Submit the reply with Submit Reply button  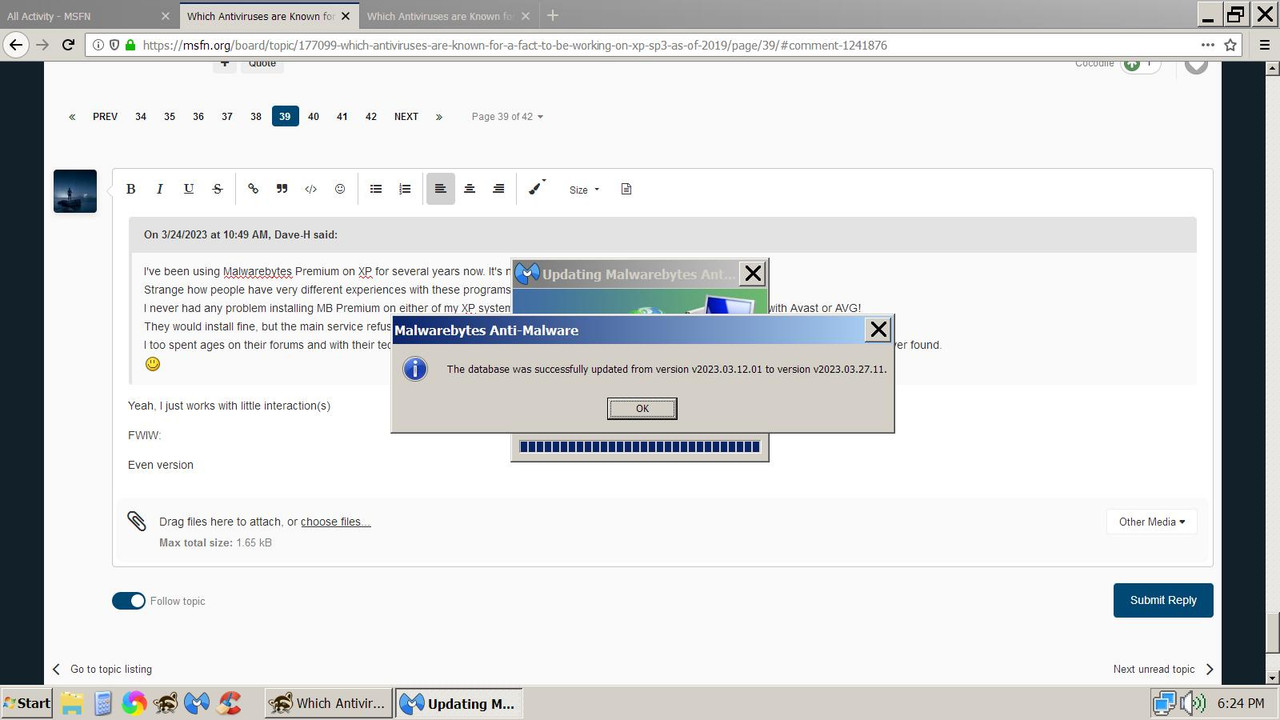click(1163, 600)
